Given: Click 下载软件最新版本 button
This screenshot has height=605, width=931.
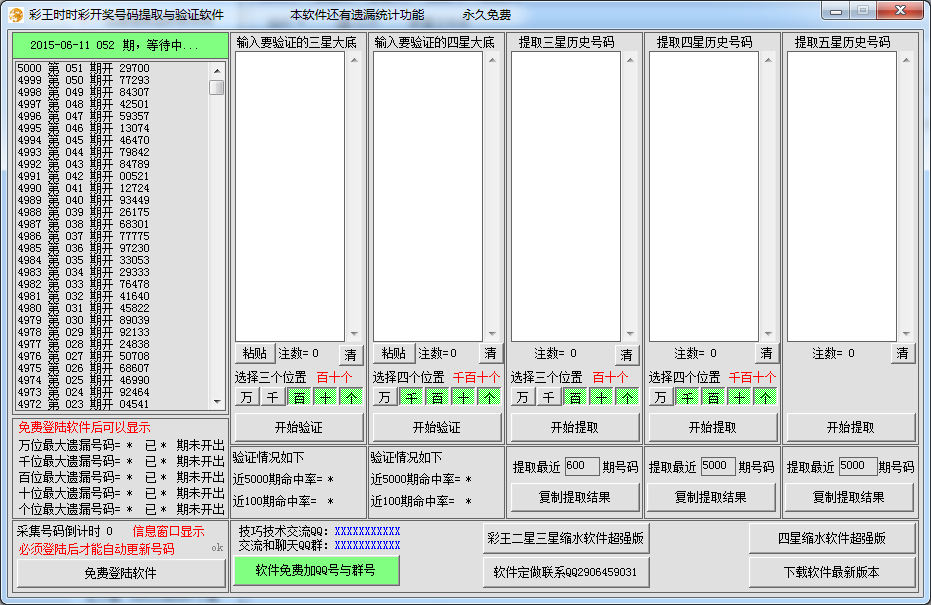Looking at the screenshot, I should tap(831, 572).
